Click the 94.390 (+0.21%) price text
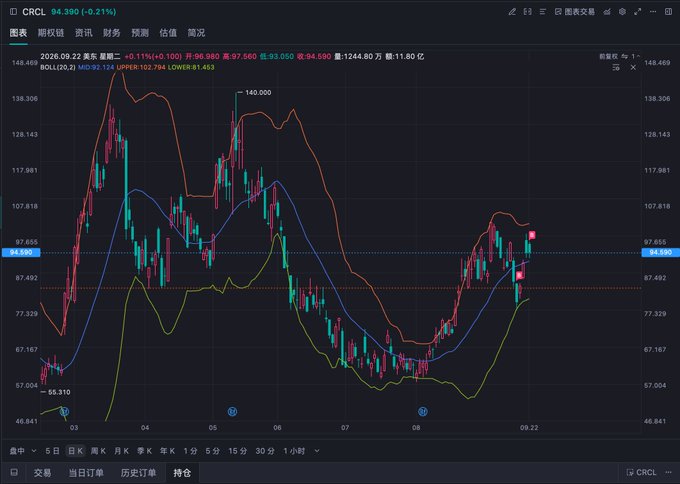 point(84,12)
